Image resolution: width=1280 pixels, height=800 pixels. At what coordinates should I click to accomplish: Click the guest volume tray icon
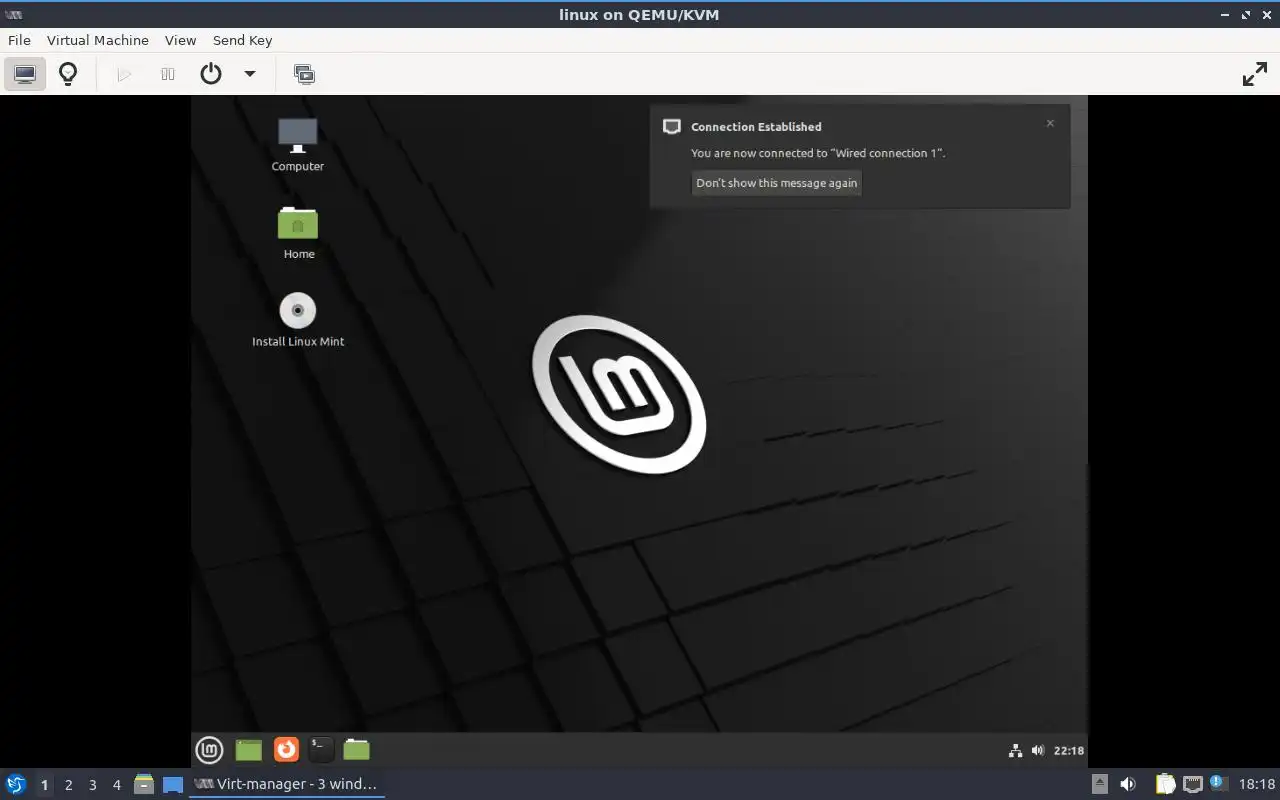click(1038, 750)
